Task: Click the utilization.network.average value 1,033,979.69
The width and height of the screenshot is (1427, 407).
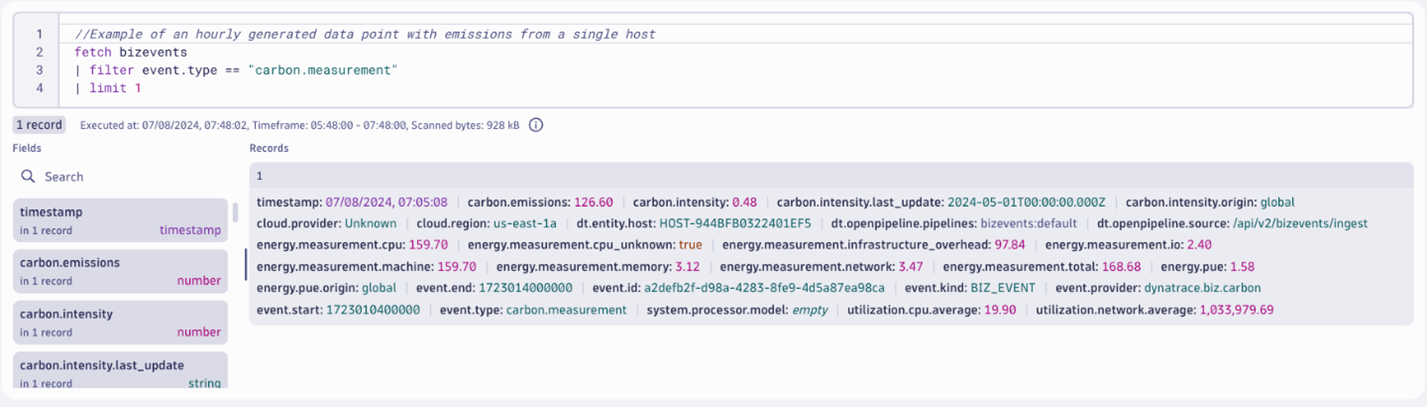Action: pyautogui.click(x=1236, y=309)
